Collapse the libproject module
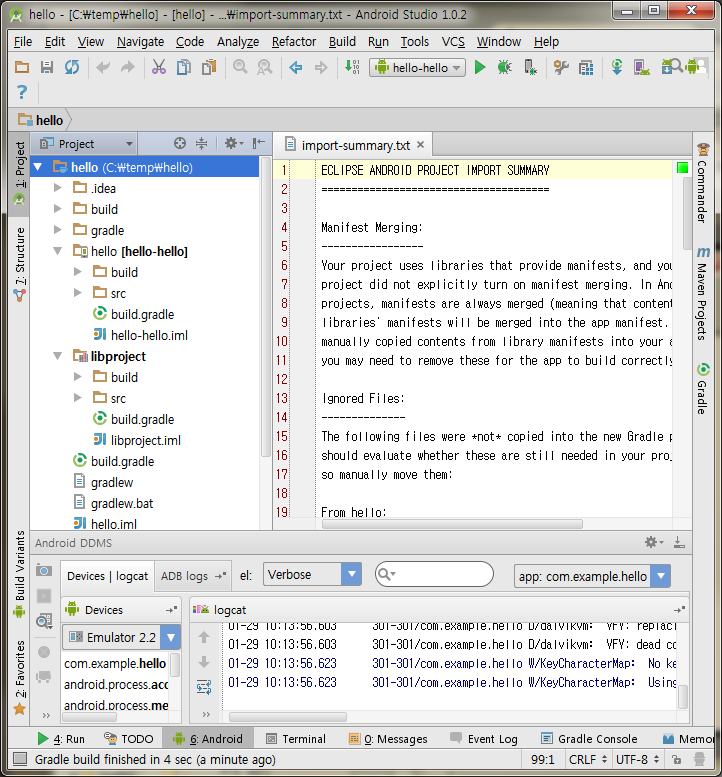Screen dimensions: 722x777 coord(58,356)
